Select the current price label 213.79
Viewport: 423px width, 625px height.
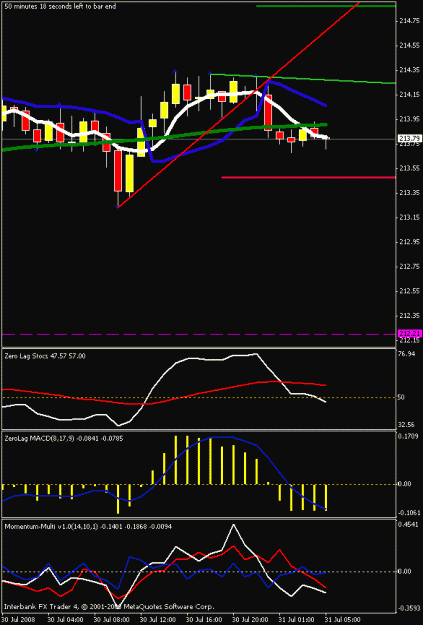point(410,139)
